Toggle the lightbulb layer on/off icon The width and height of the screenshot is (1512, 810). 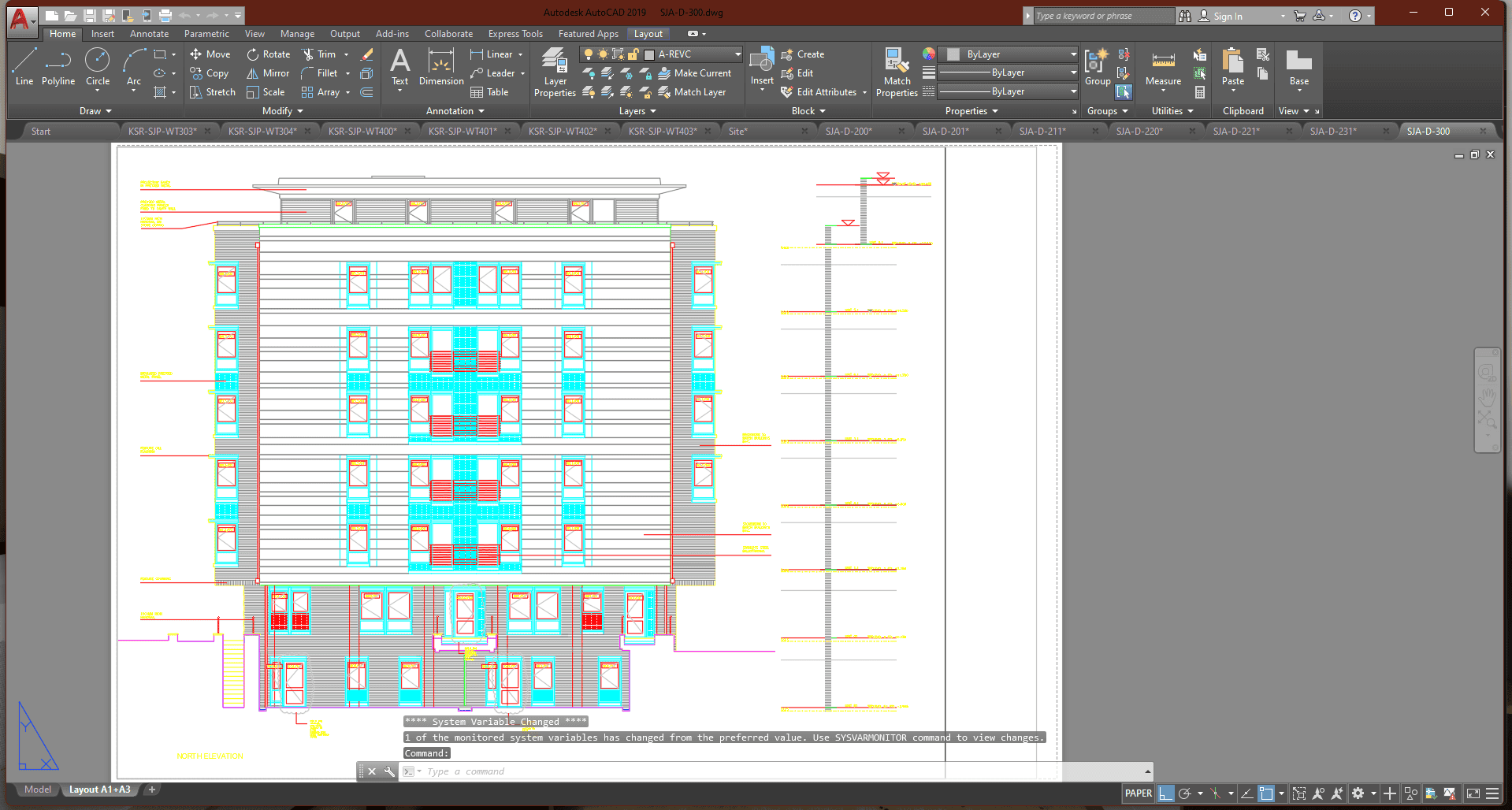coord(588,54)
